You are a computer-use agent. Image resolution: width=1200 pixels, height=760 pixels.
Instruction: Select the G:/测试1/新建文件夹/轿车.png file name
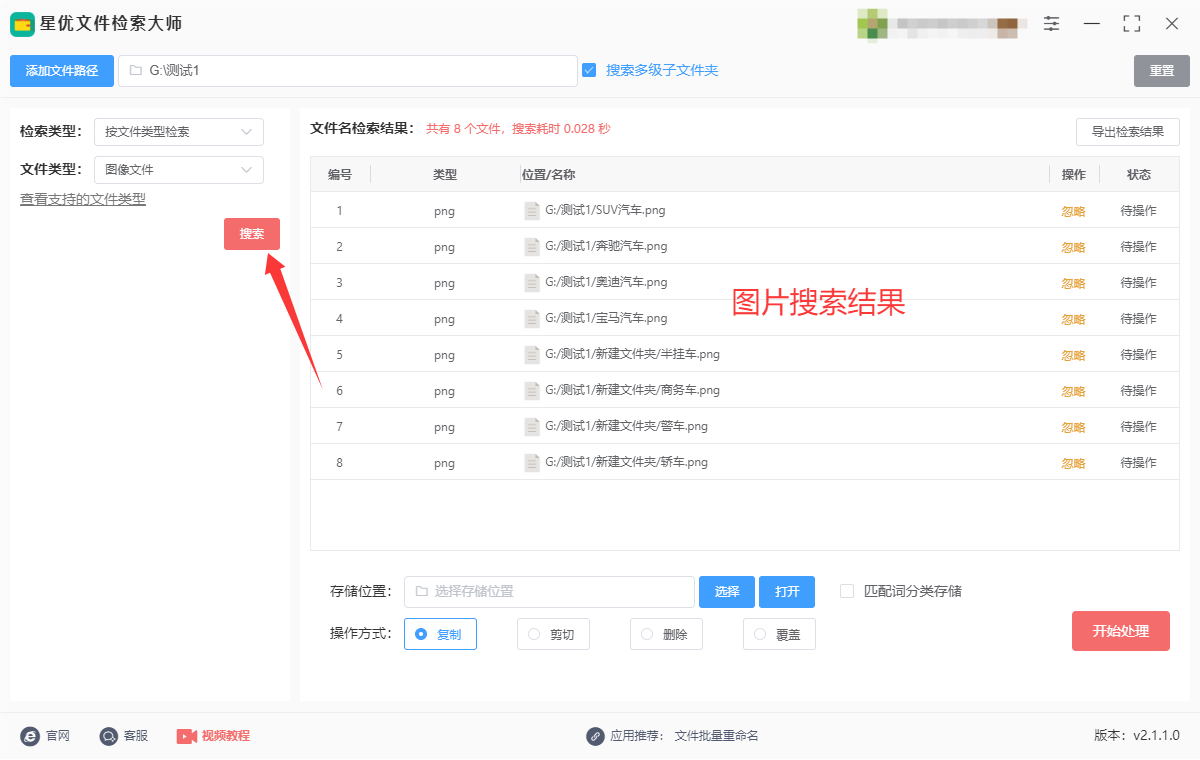[626, 463]
